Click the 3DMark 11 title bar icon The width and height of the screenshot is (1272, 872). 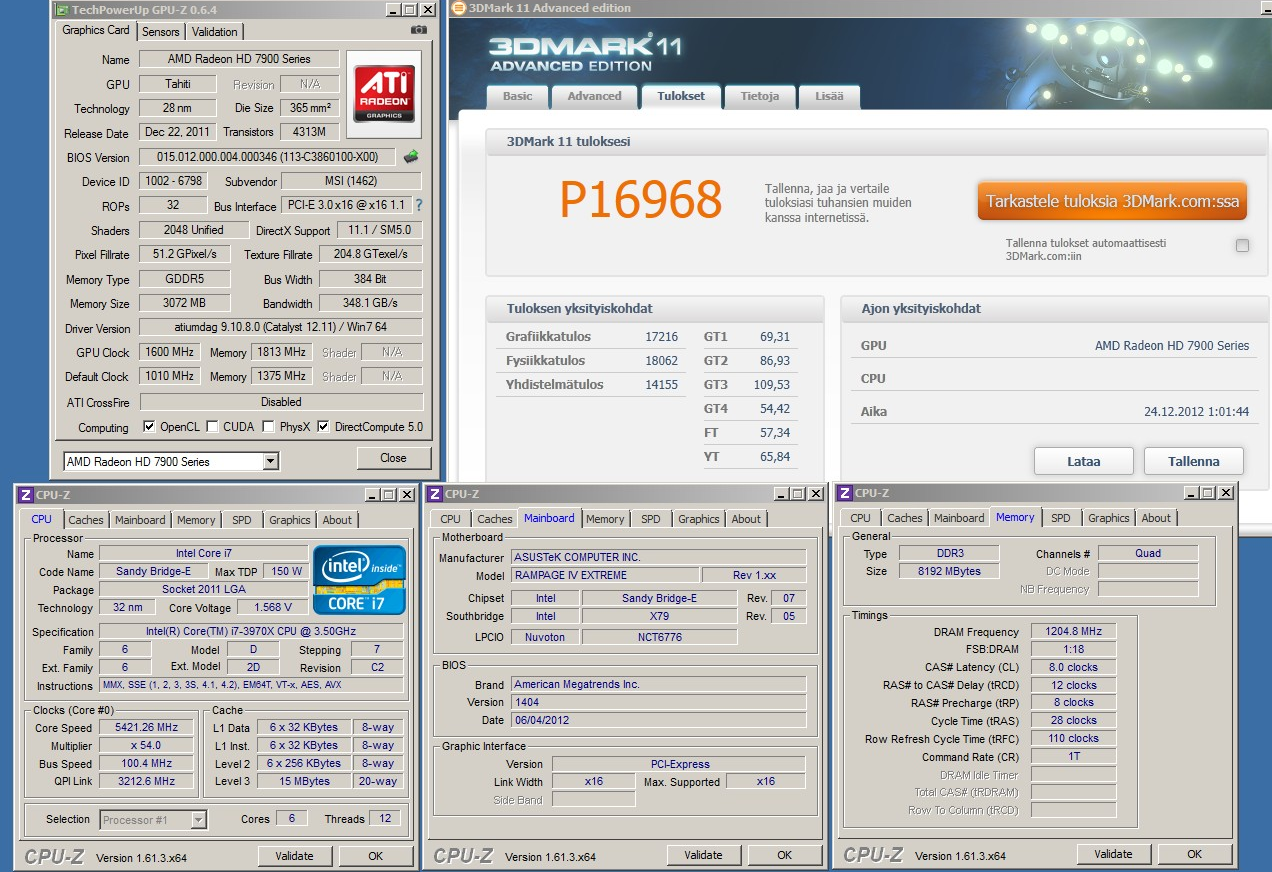(459, 8)
